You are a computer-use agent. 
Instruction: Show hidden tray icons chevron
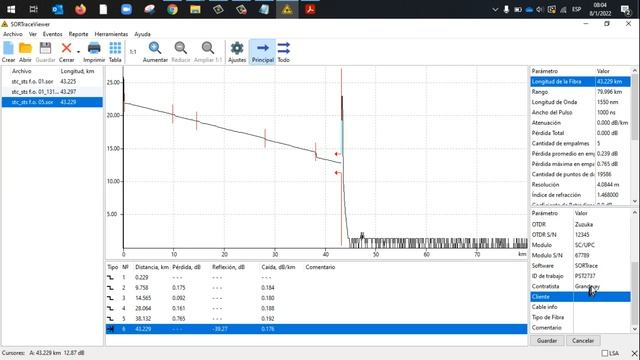point(495,9)
